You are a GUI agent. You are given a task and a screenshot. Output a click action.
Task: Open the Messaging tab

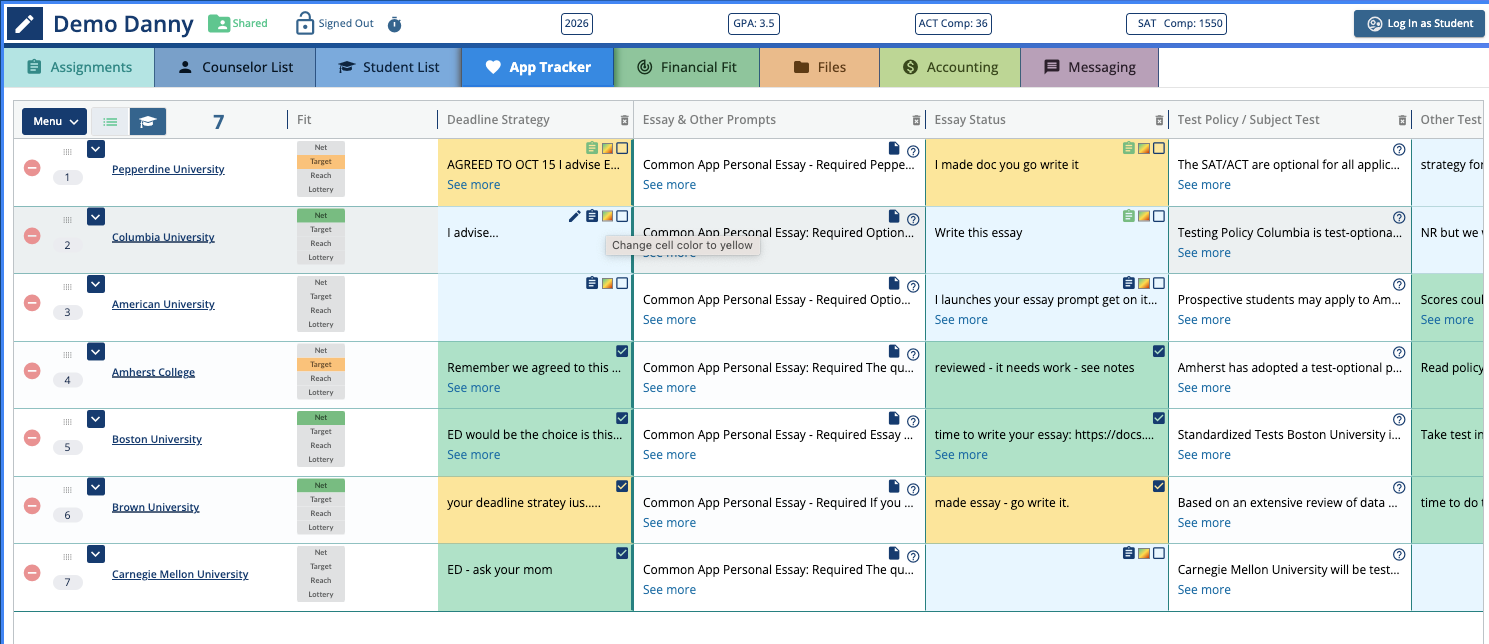1089,67
